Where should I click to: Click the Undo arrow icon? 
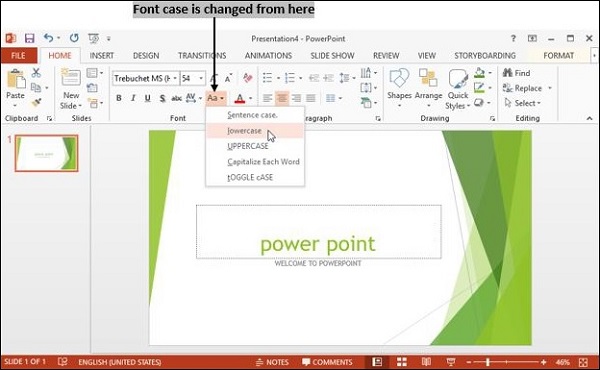click(48, 38)
